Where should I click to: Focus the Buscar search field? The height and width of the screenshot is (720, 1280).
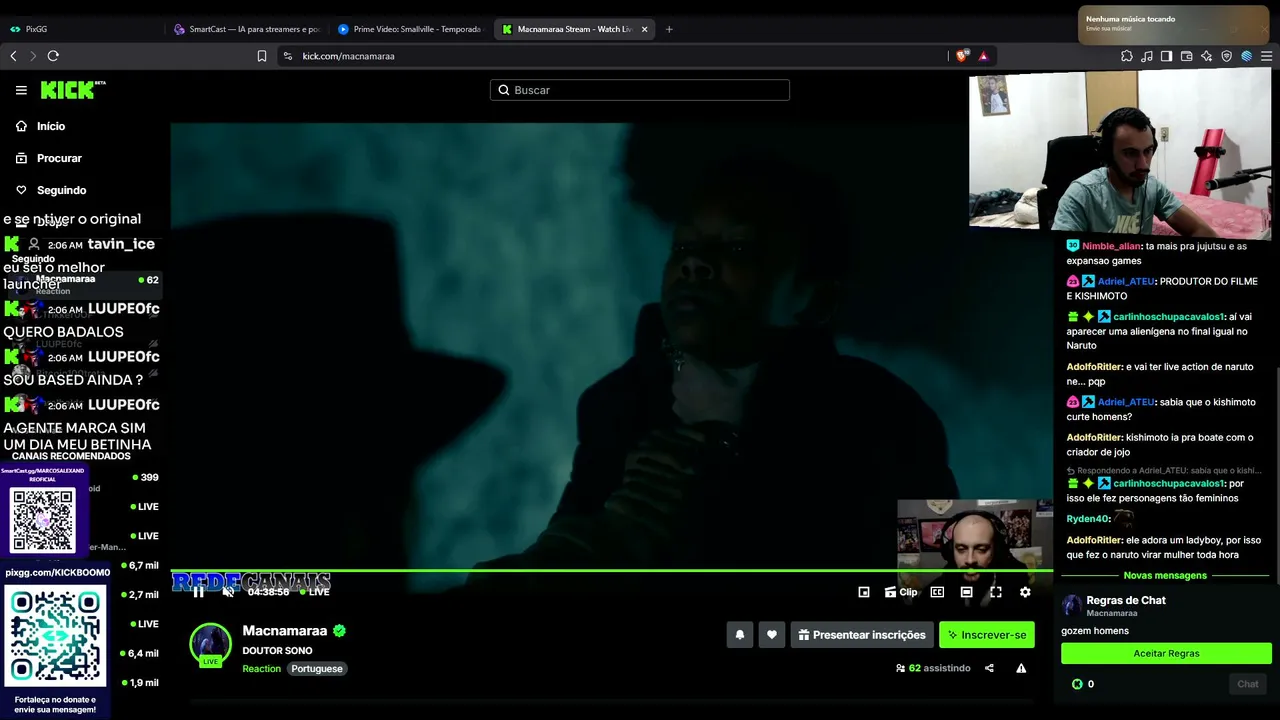point(640,90)
